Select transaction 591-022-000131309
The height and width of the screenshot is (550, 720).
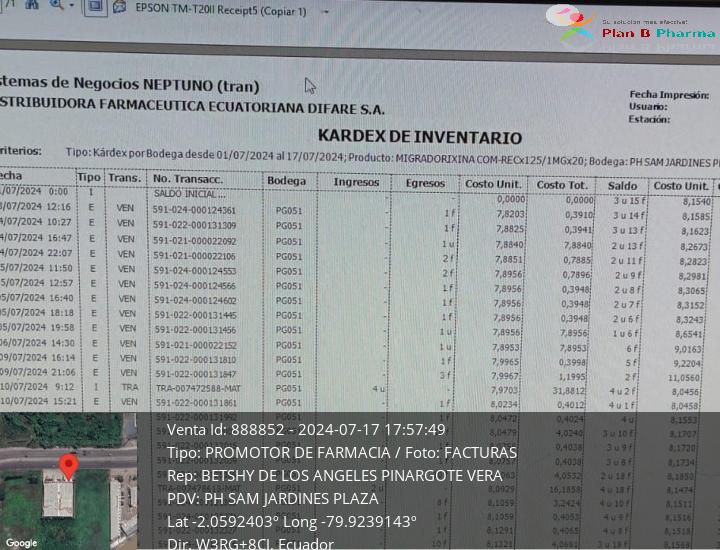(x=195, y=226)
